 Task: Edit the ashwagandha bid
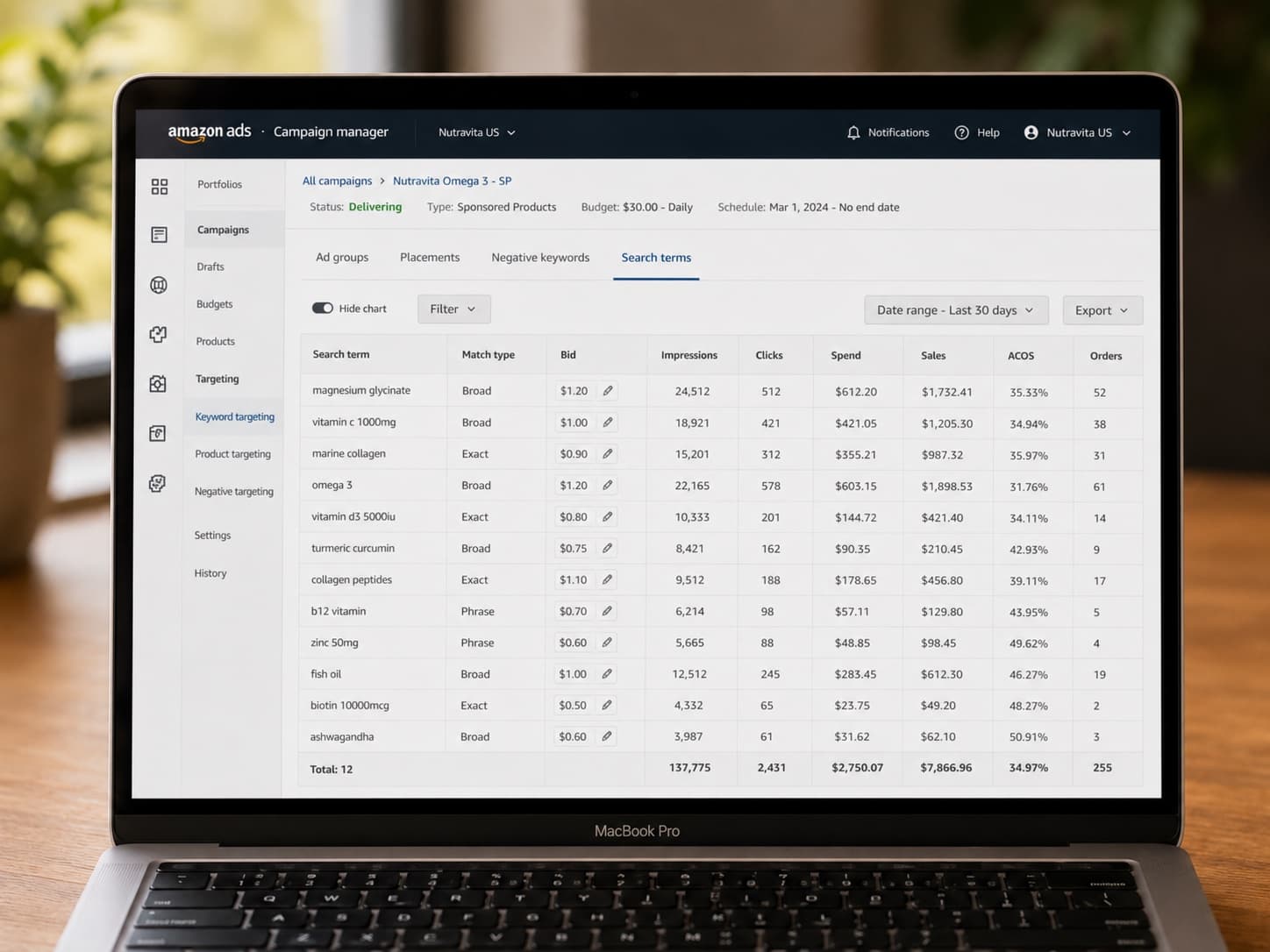coord(606,736)
